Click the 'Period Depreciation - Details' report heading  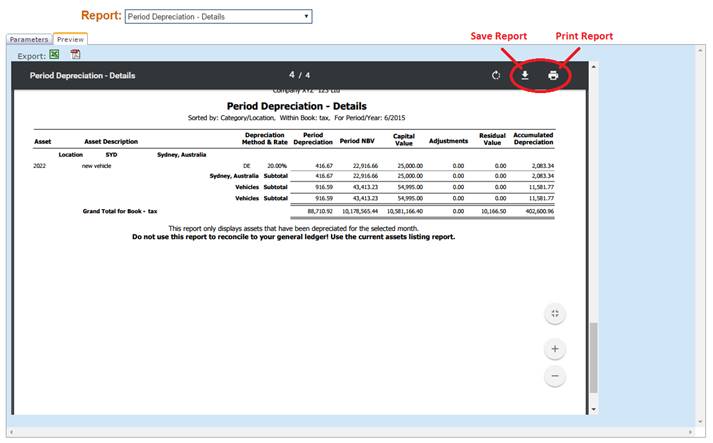click(296, 106)
